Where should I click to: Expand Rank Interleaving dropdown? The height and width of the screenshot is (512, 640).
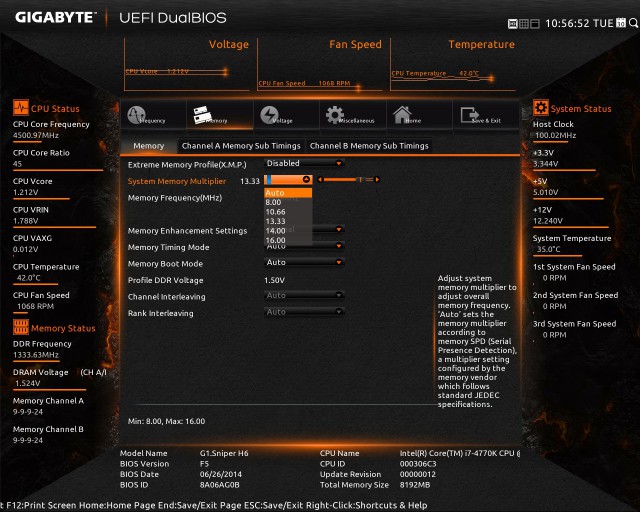304,312
